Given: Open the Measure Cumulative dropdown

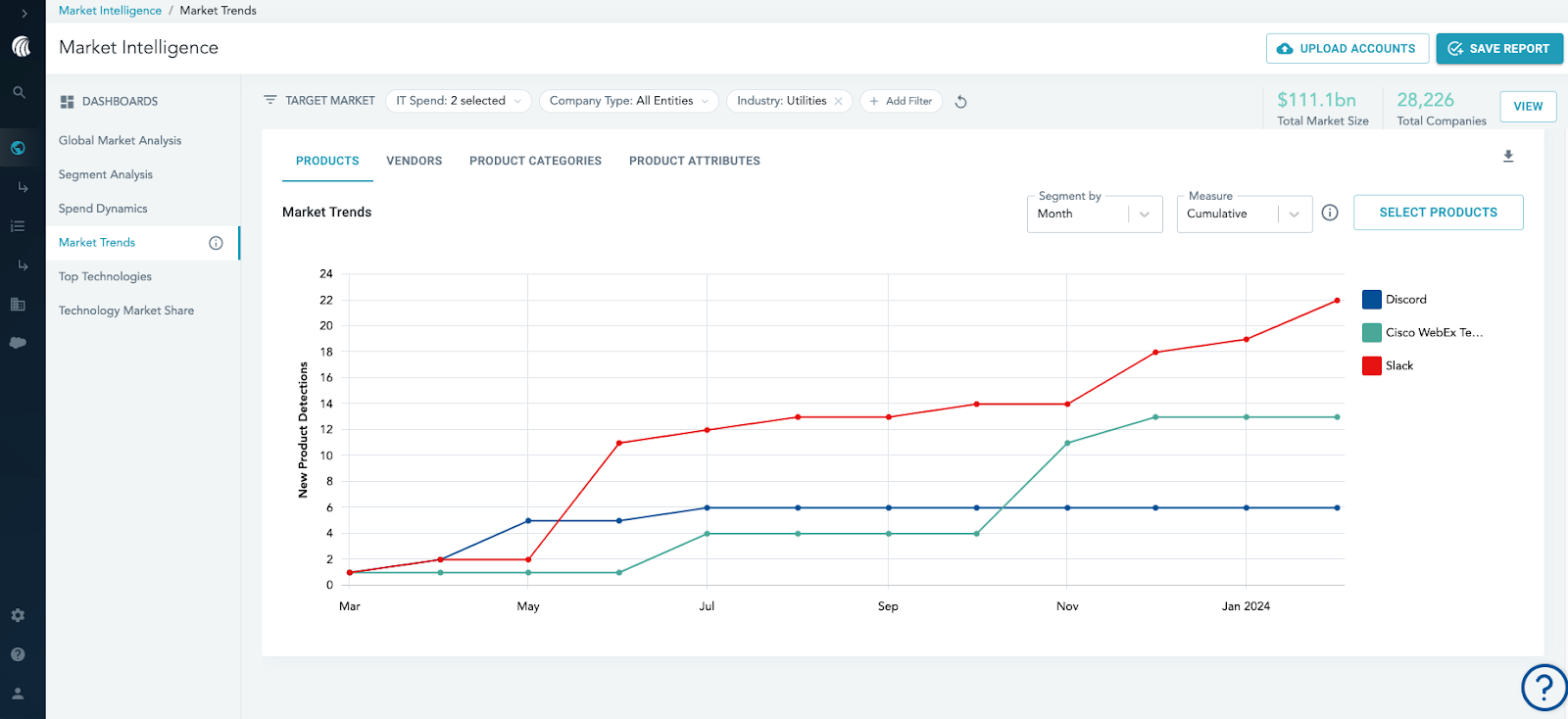Looking at the screenshot, I should [x=1244, y=214].
